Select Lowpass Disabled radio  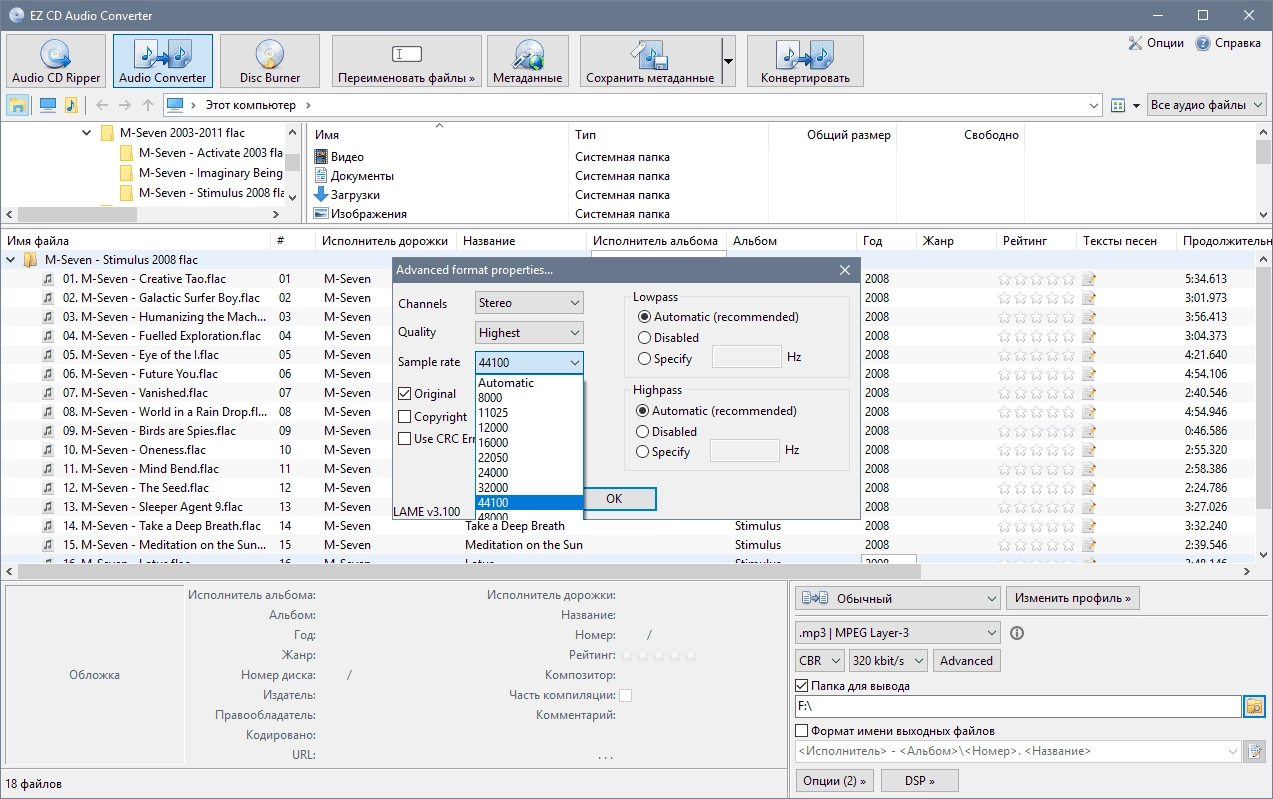(x=644, y=338)
